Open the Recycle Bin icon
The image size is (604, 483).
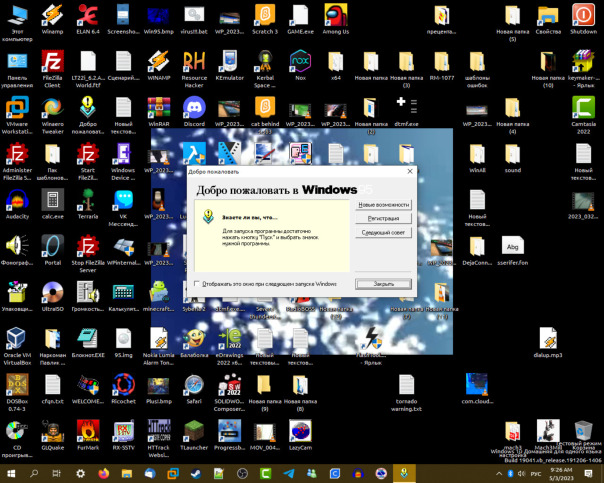point(583,433)
